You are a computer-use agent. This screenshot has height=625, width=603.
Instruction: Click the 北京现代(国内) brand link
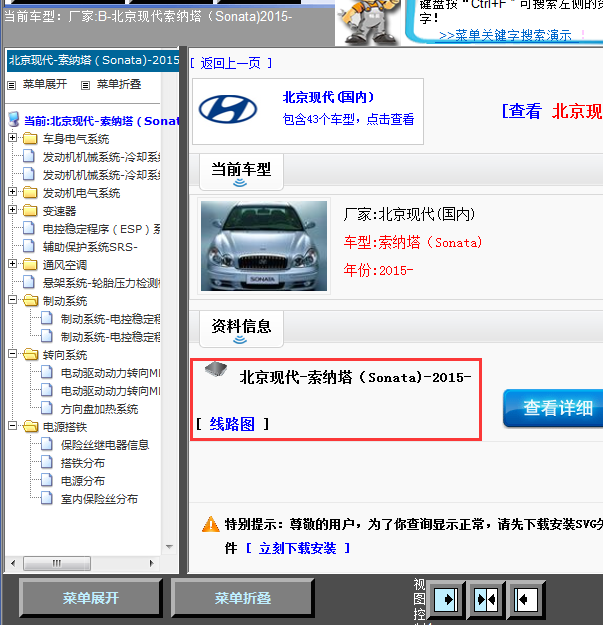(x=328, y=97)
